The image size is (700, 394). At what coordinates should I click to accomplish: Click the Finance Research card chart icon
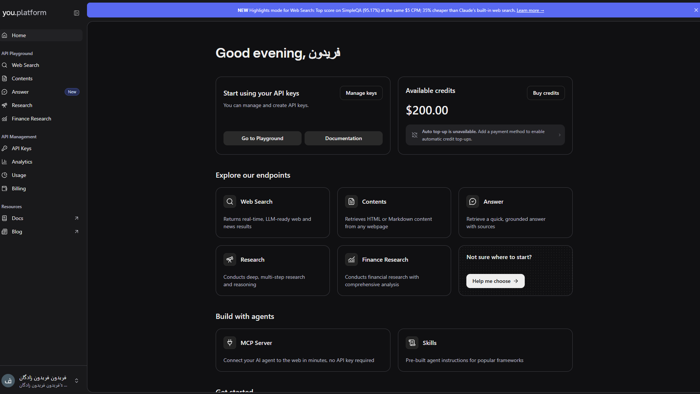(x=351, y=260)
